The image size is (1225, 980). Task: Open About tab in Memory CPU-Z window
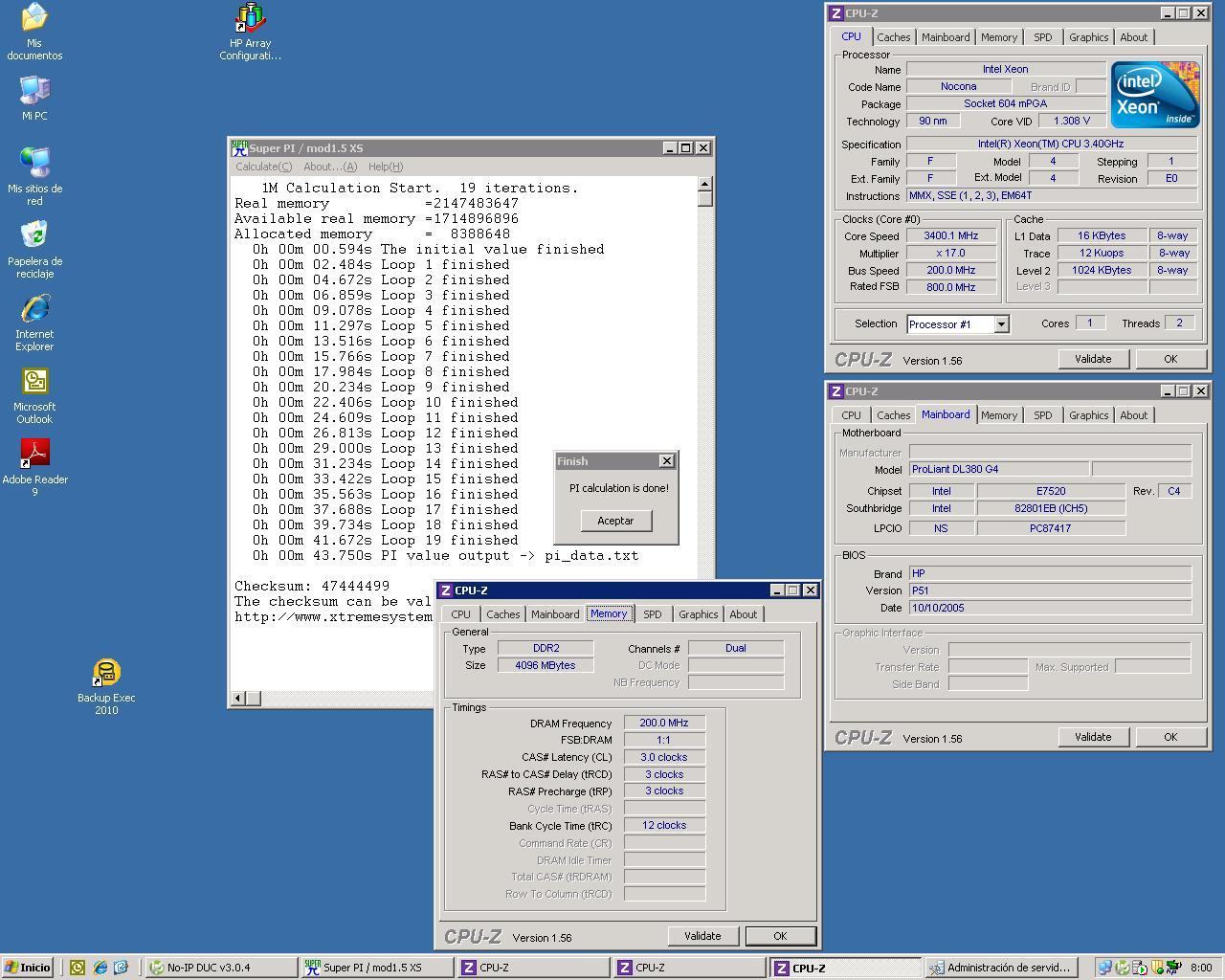[744, 614]
